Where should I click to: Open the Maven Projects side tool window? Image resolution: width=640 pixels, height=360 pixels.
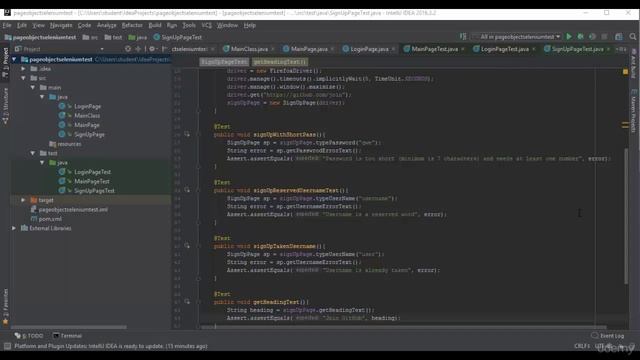click(x=633, y=110)
